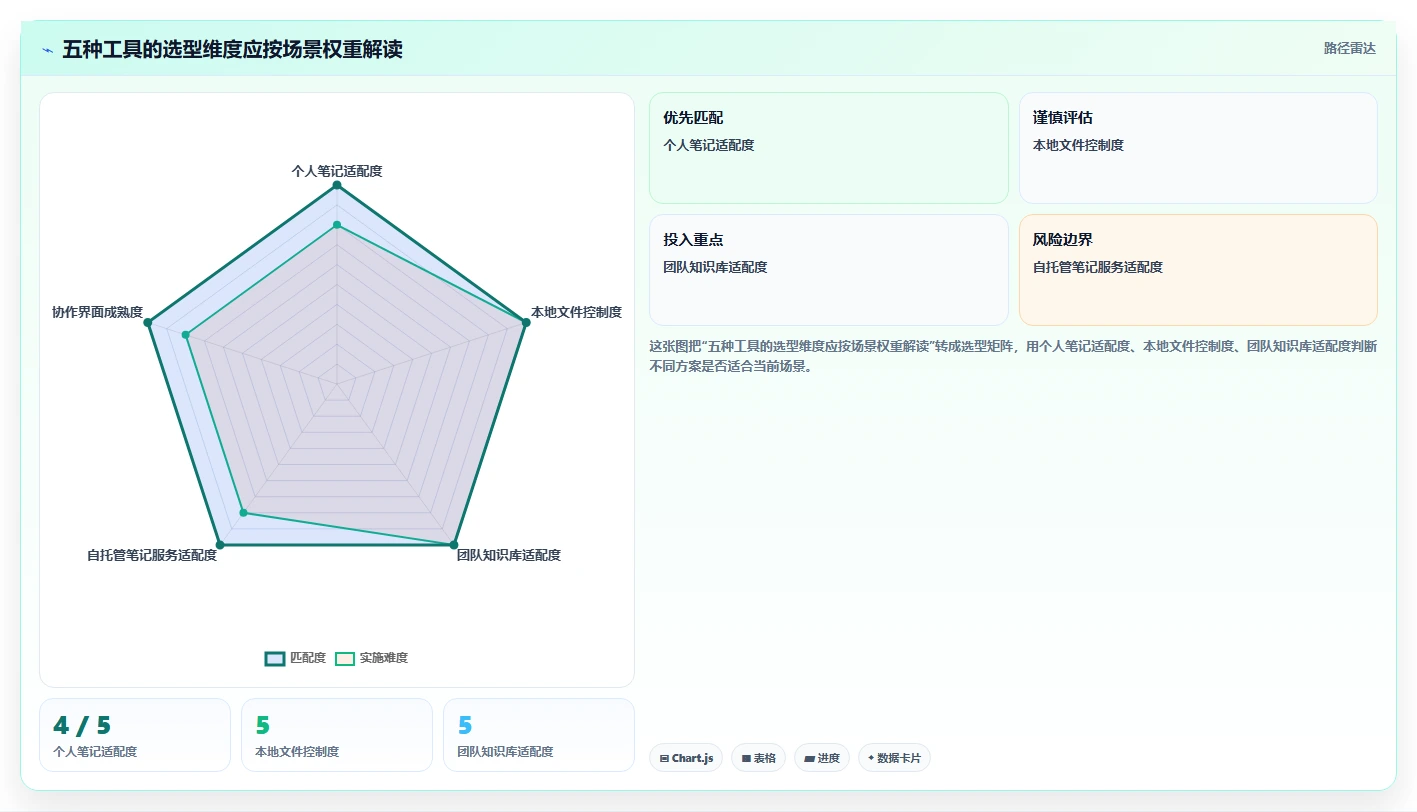Select the green 5 本地文件控制度 stat card
The width and height of the screenshot is (1417, 812).
click(337, 735)
